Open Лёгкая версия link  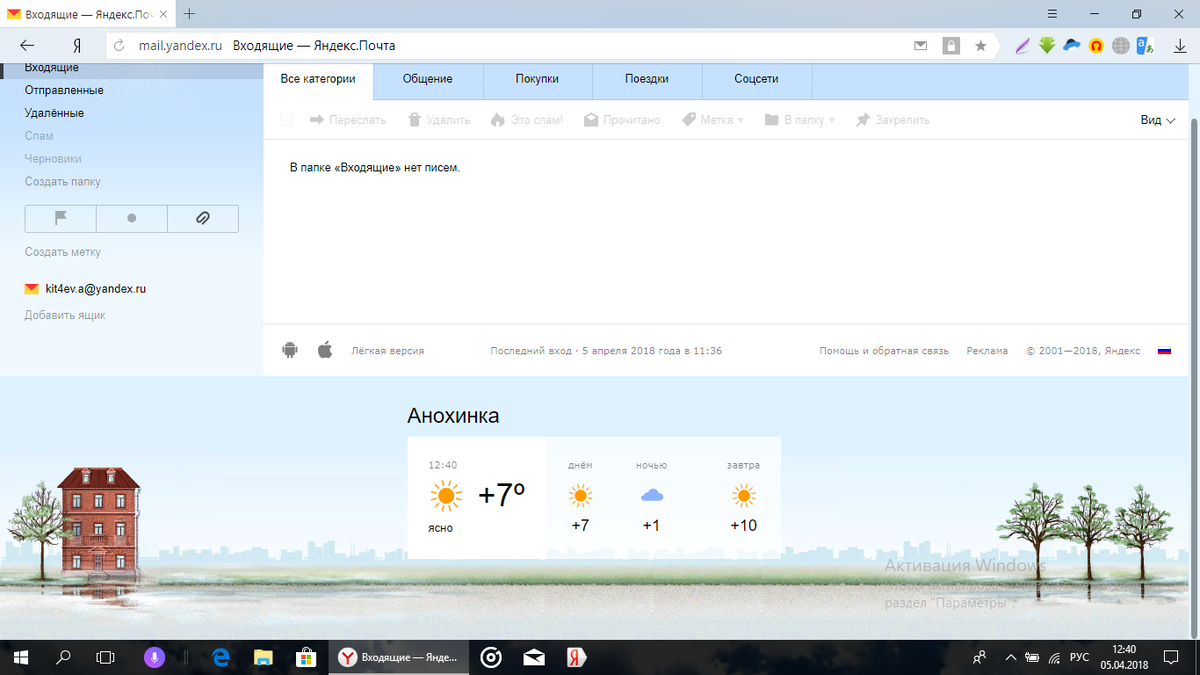[x=388, y=351]
